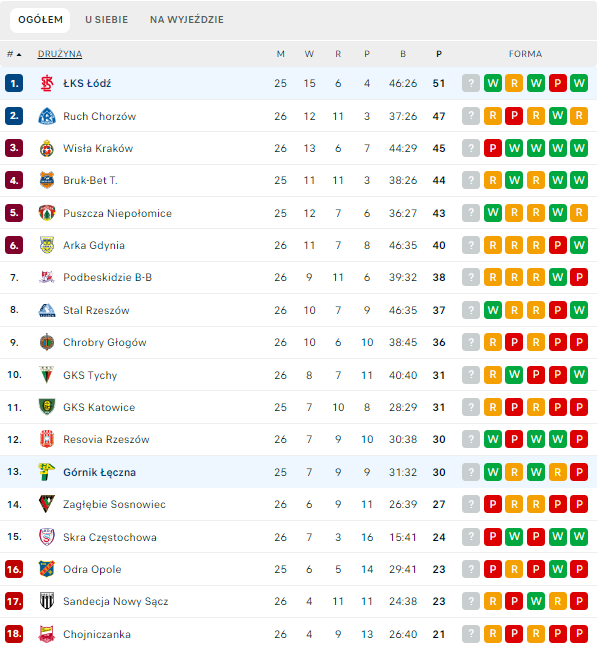Image resolution: width=600 pixels, height=651 pixels.
Task: Open the Górnik Łęczna team link
Action: (99, 472)
